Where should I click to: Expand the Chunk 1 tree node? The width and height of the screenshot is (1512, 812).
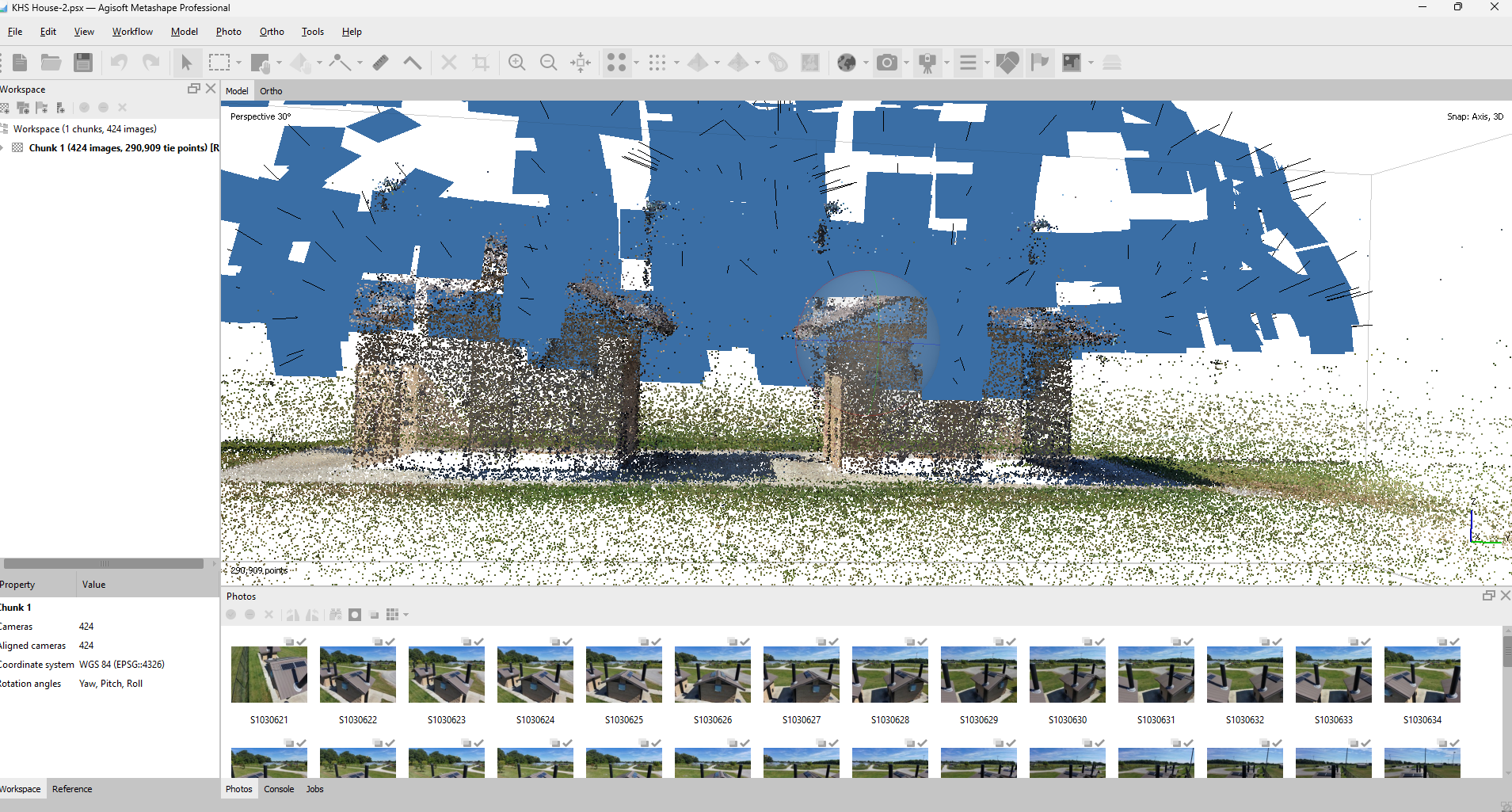[x=3, y=148]
